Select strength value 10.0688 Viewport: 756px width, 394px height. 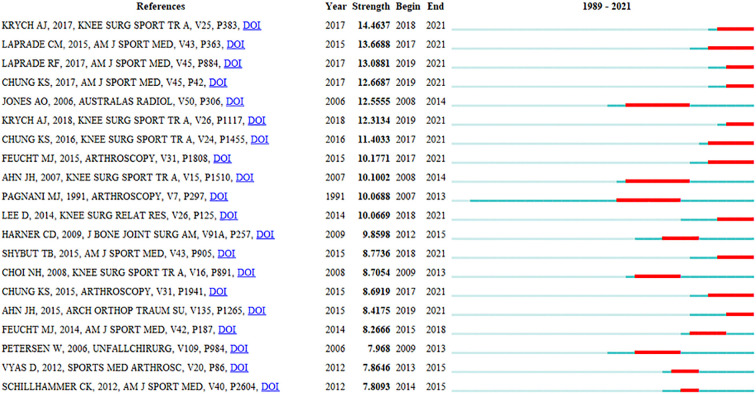(374, 197)
